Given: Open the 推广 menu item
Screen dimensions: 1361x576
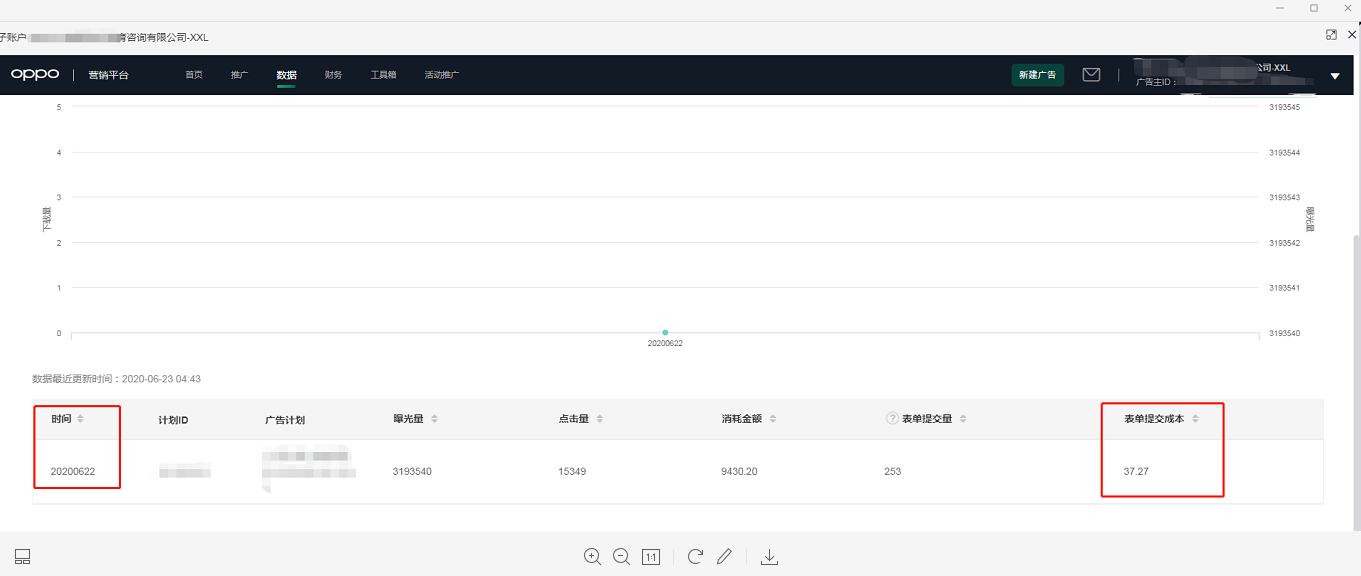Looking at the screenshot, I should click(x=239, y=75).
